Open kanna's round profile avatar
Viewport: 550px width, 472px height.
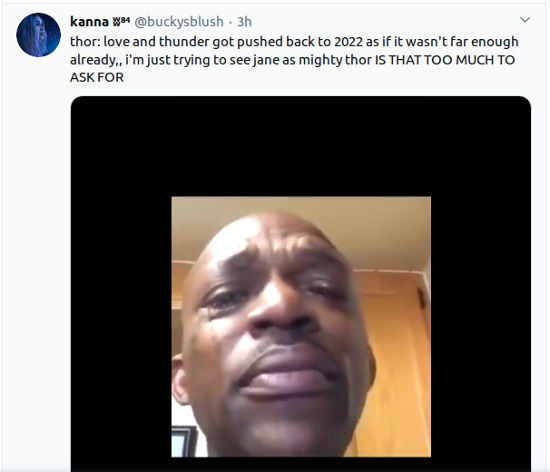[38, 35]
